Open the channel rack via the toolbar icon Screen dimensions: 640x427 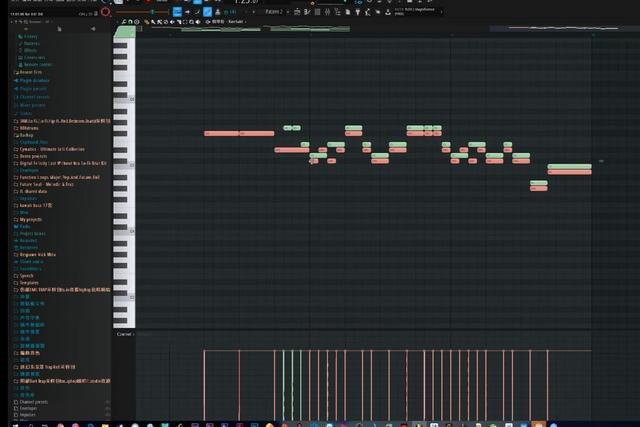pos(317,12)
